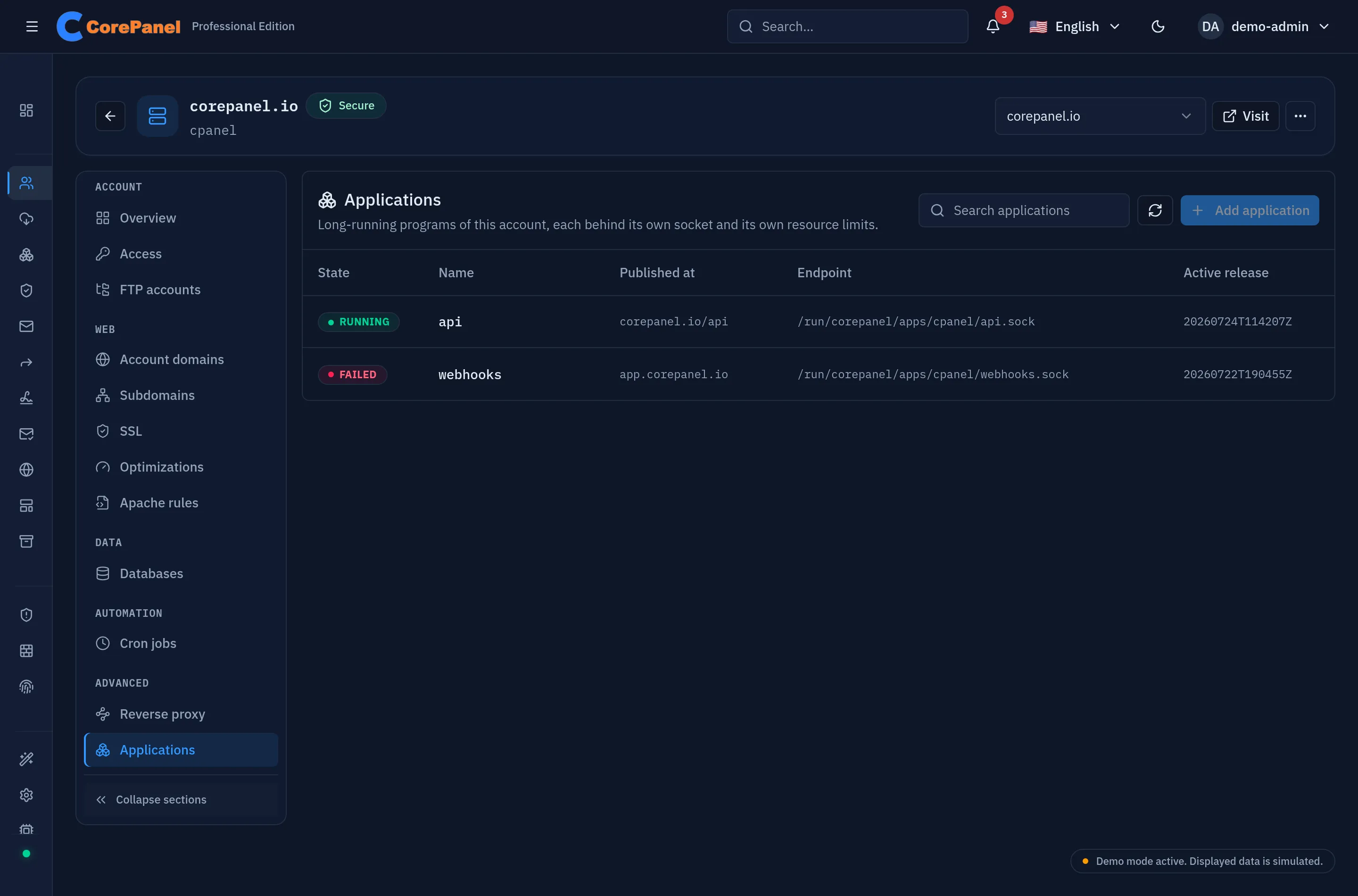Click the magic wand rail icon
Screen dimensions: 1358x896
[x=26, y=759]
